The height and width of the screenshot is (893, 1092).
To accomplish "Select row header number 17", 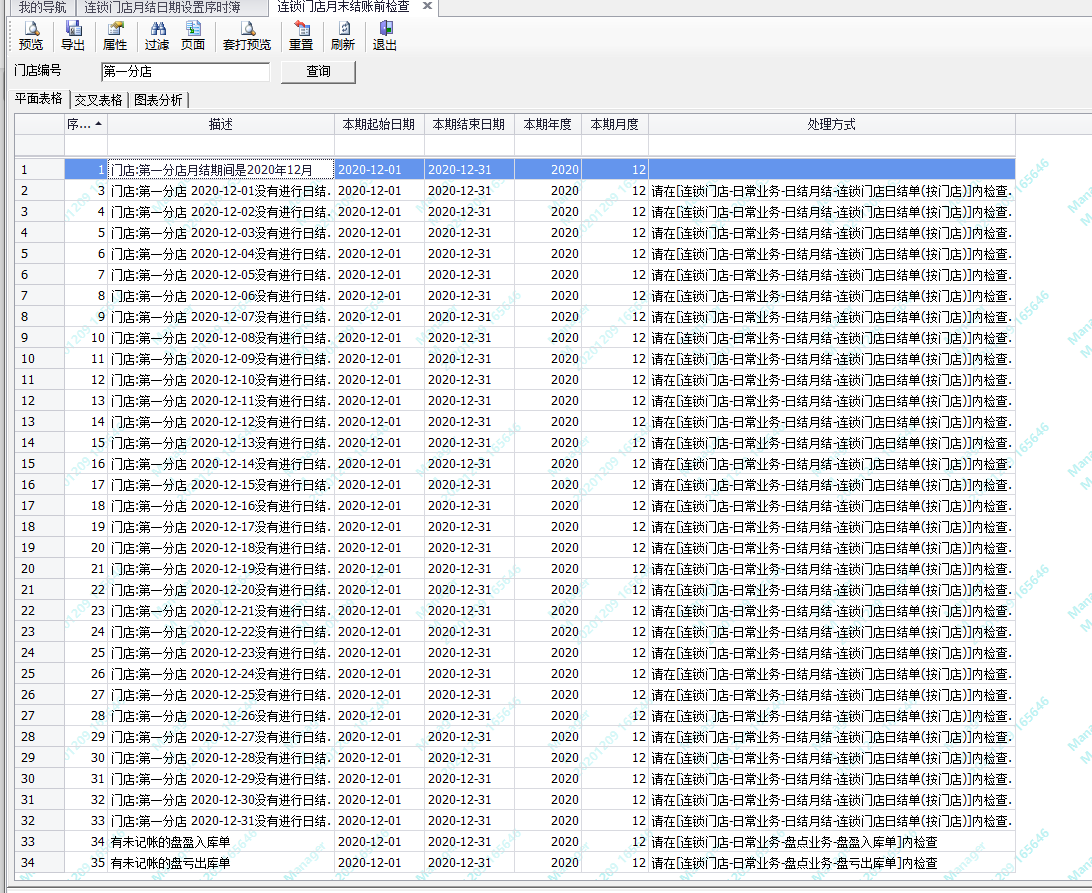I will click(40, 506).
